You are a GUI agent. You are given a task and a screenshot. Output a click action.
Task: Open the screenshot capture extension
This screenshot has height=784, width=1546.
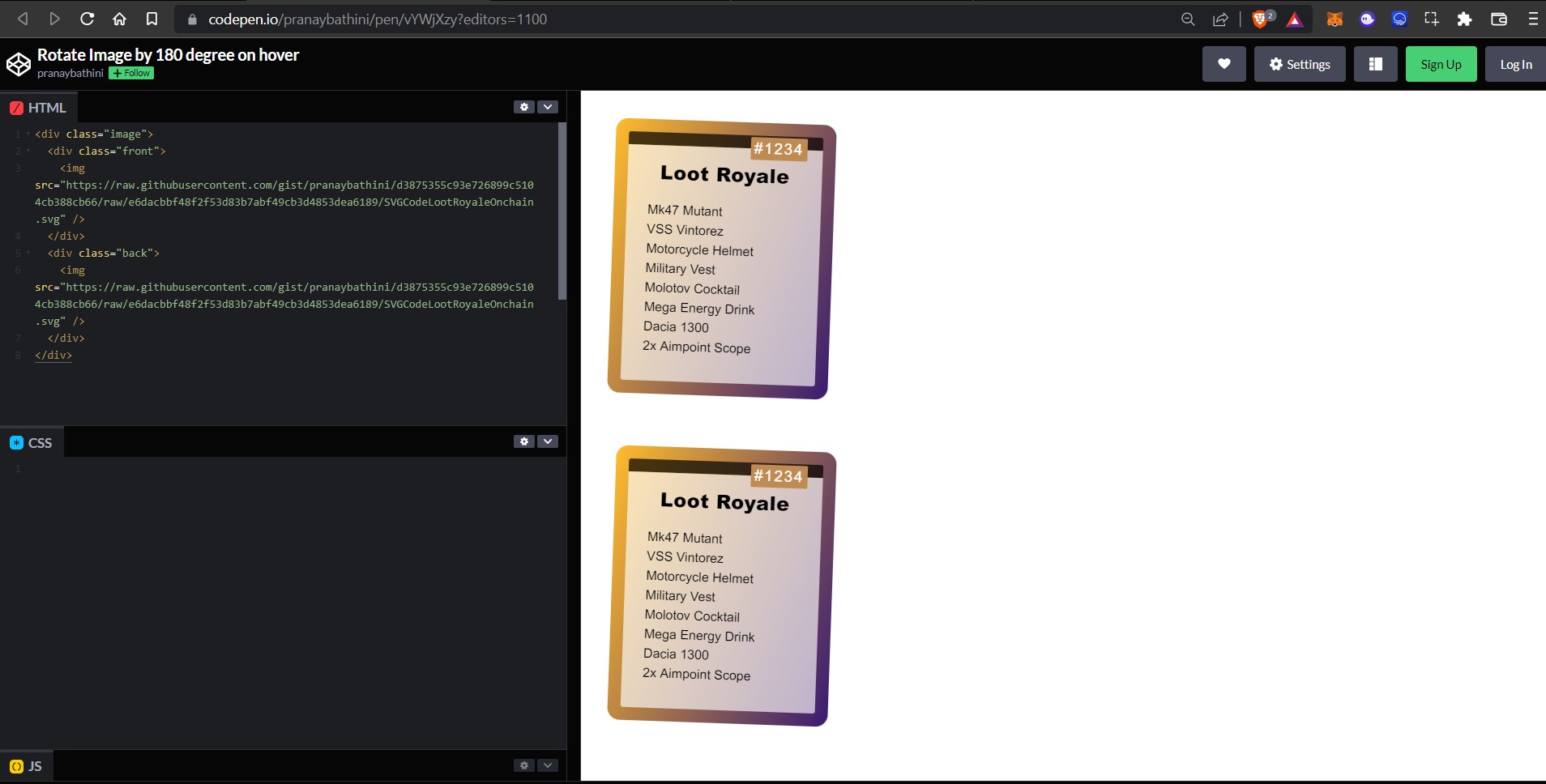[1432, 19]
